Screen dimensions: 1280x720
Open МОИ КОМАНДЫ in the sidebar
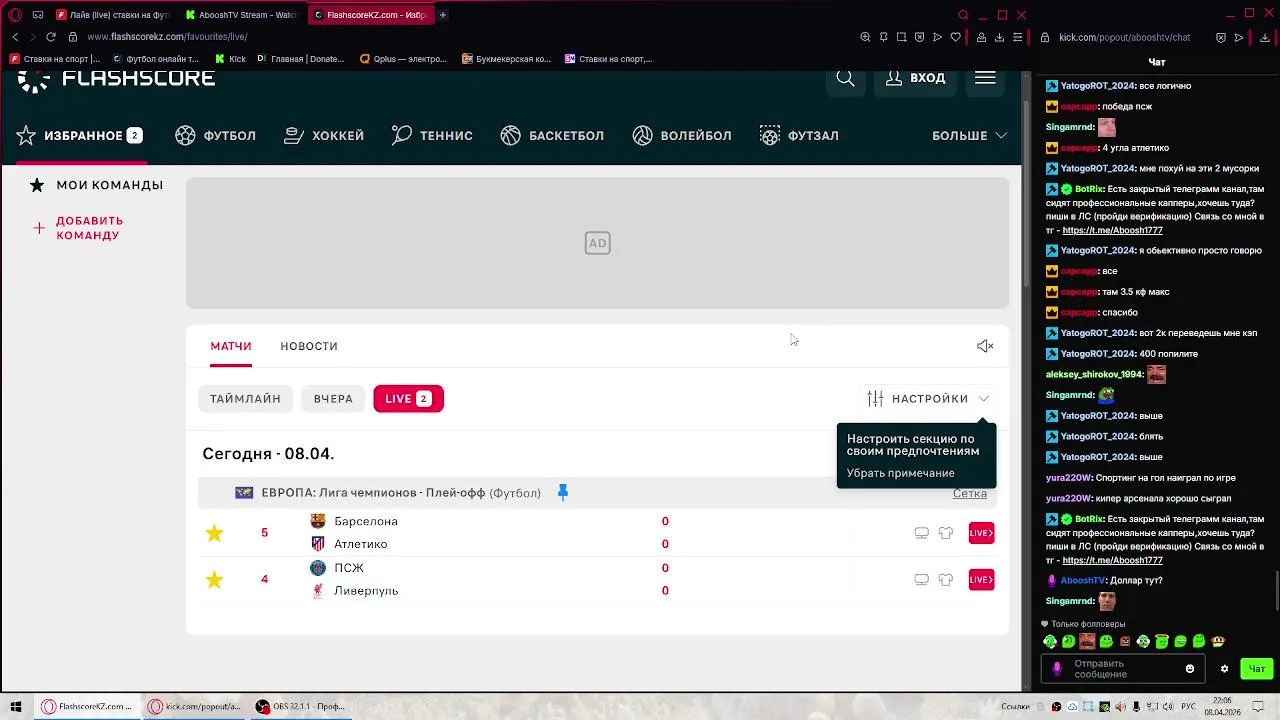pyautogui.click(x=96, y=185)
